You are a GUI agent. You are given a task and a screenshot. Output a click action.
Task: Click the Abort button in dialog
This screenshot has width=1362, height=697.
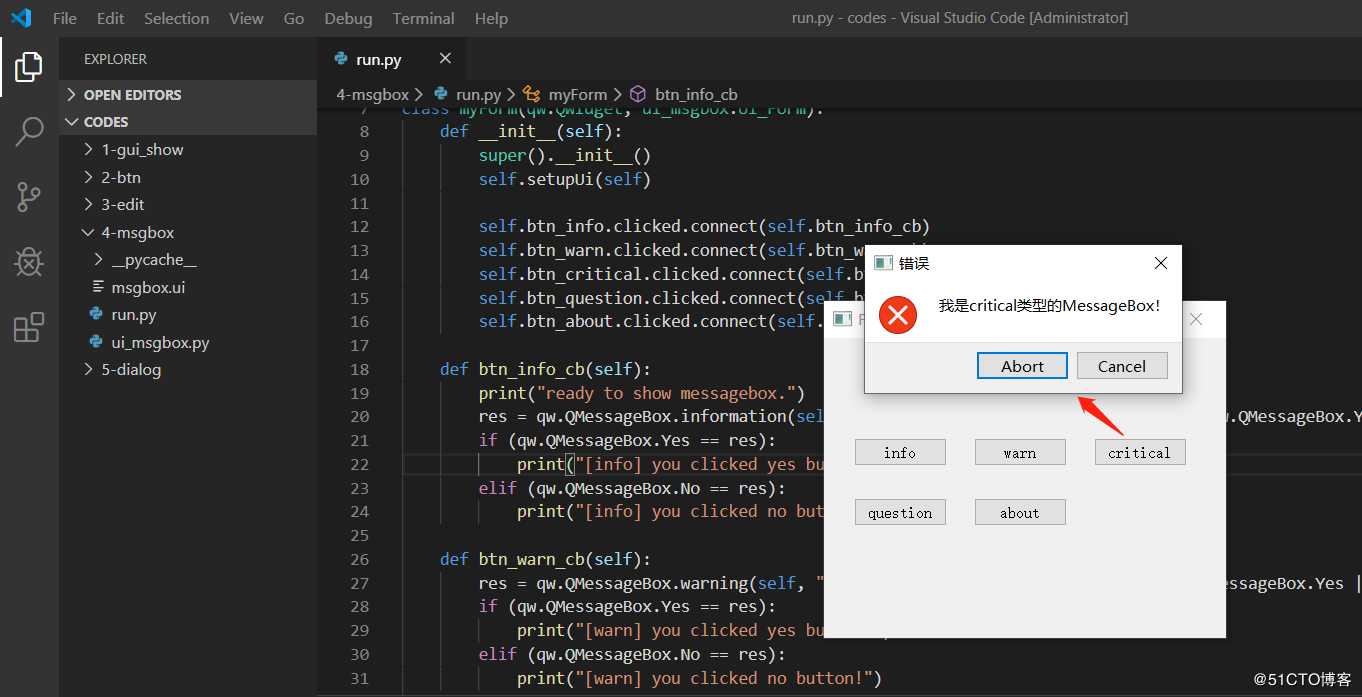click(x=1022, y=366)
